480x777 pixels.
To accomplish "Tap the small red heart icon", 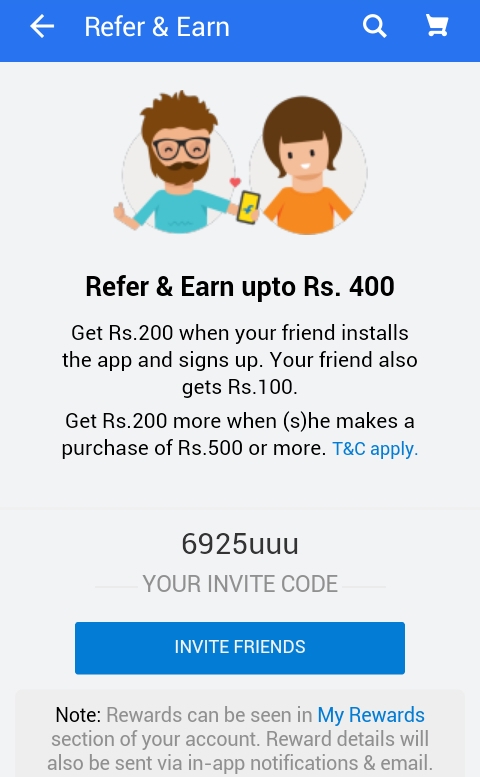I will coord(235,182).
